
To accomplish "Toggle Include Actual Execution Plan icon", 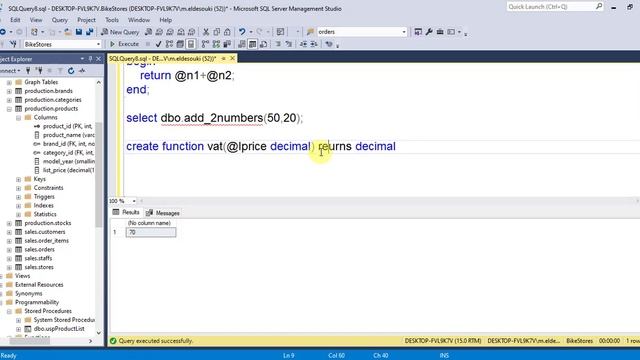I will 205,44.
